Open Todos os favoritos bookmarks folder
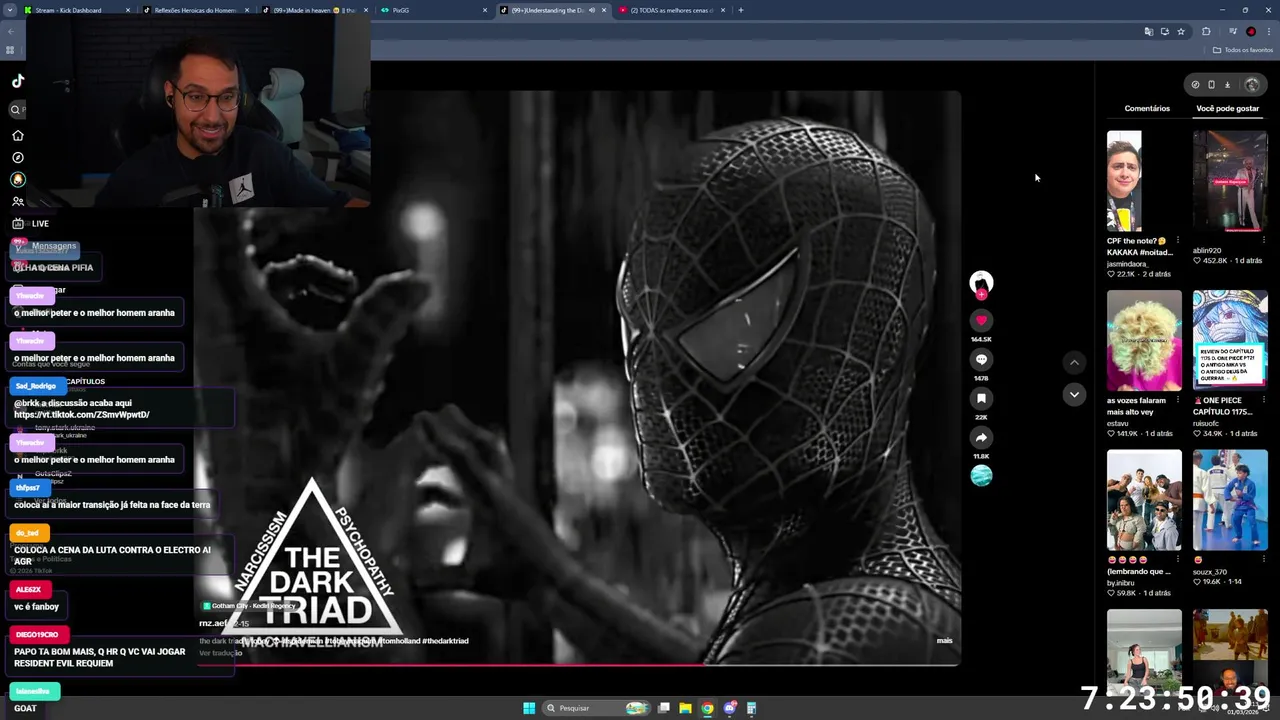This screenshot has width=1280, height=720. coord(1243,50)
